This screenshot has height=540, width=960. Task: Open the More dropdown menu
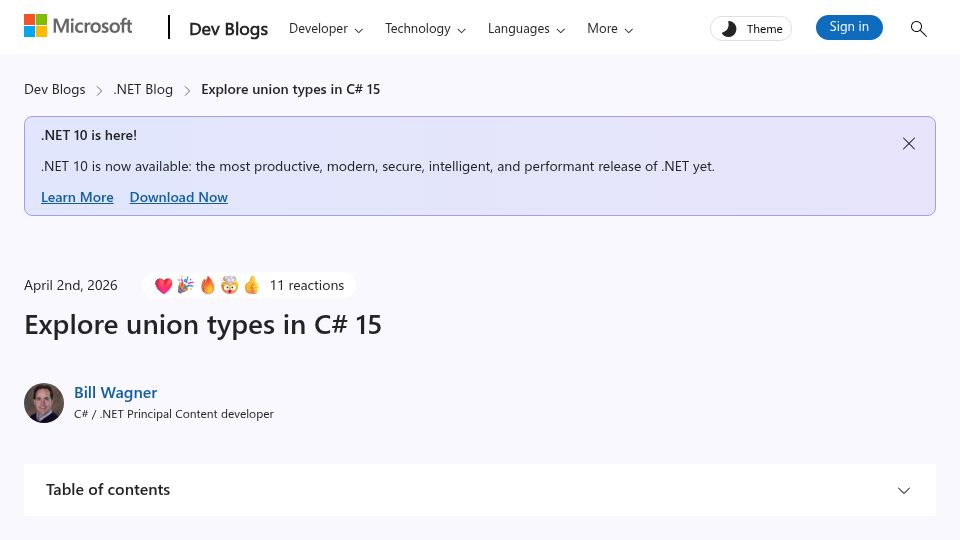tap(610, 29)
